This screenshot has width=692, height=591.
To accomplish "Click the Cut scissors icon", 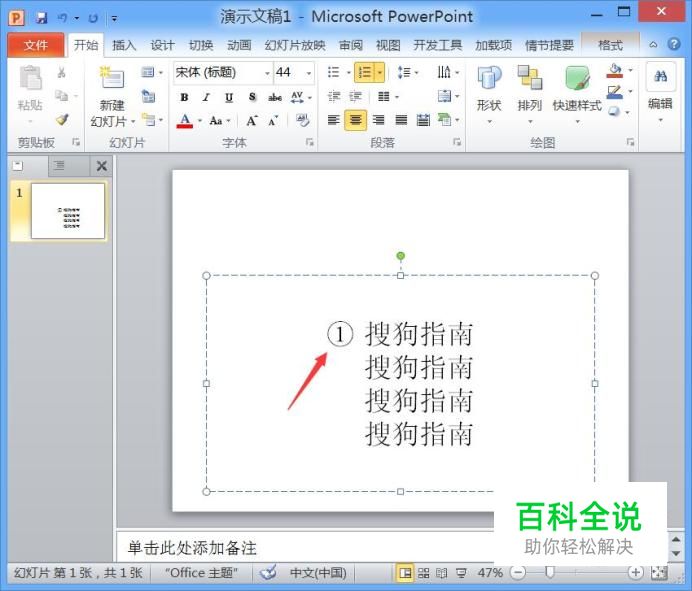I will [61, 72].
